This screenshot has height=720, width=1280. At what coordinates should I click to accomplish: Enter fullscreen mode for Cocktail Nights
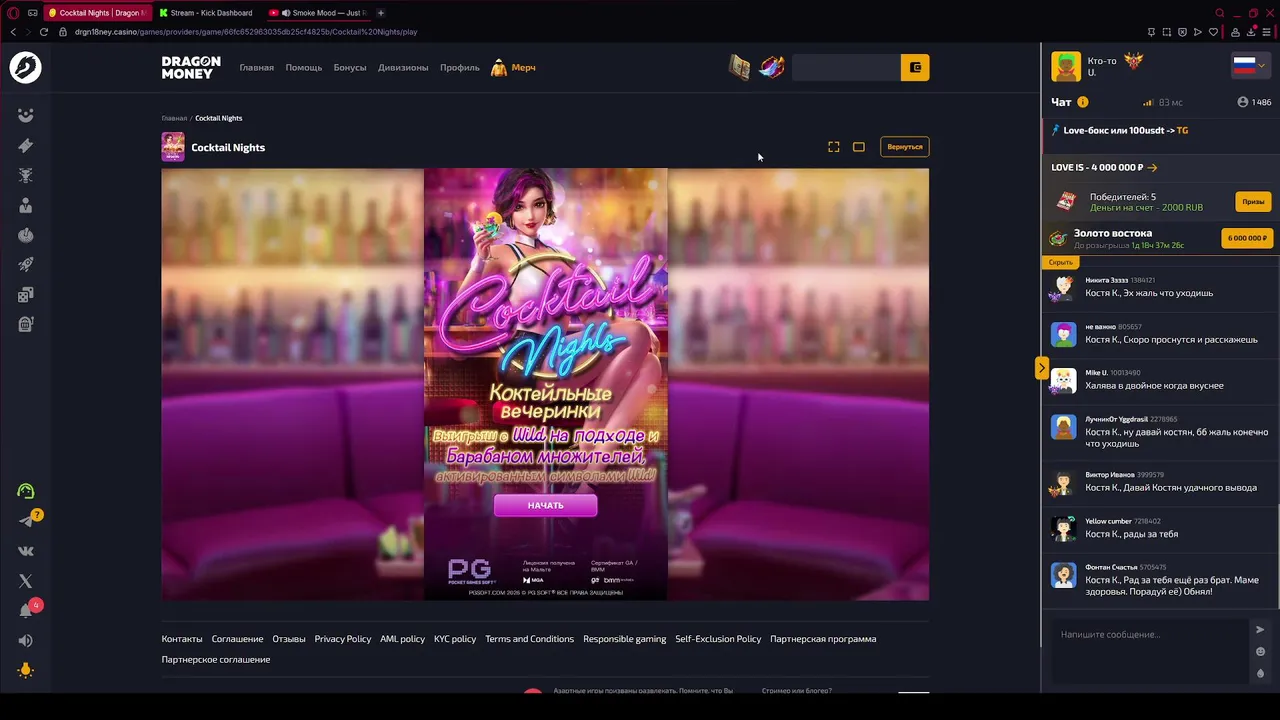[x=834, y=147]
